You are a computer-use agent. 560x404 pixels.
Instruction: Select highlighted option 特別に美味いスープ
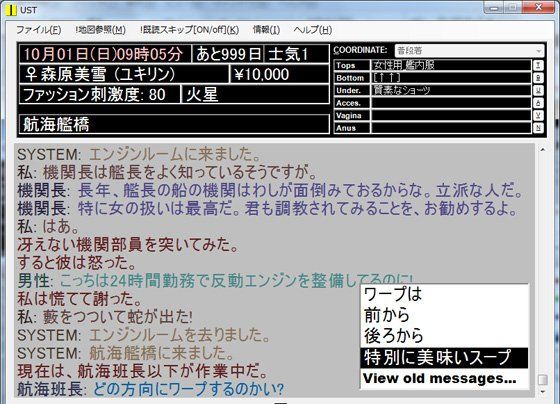pyautogui.click(x=444, y=358)
